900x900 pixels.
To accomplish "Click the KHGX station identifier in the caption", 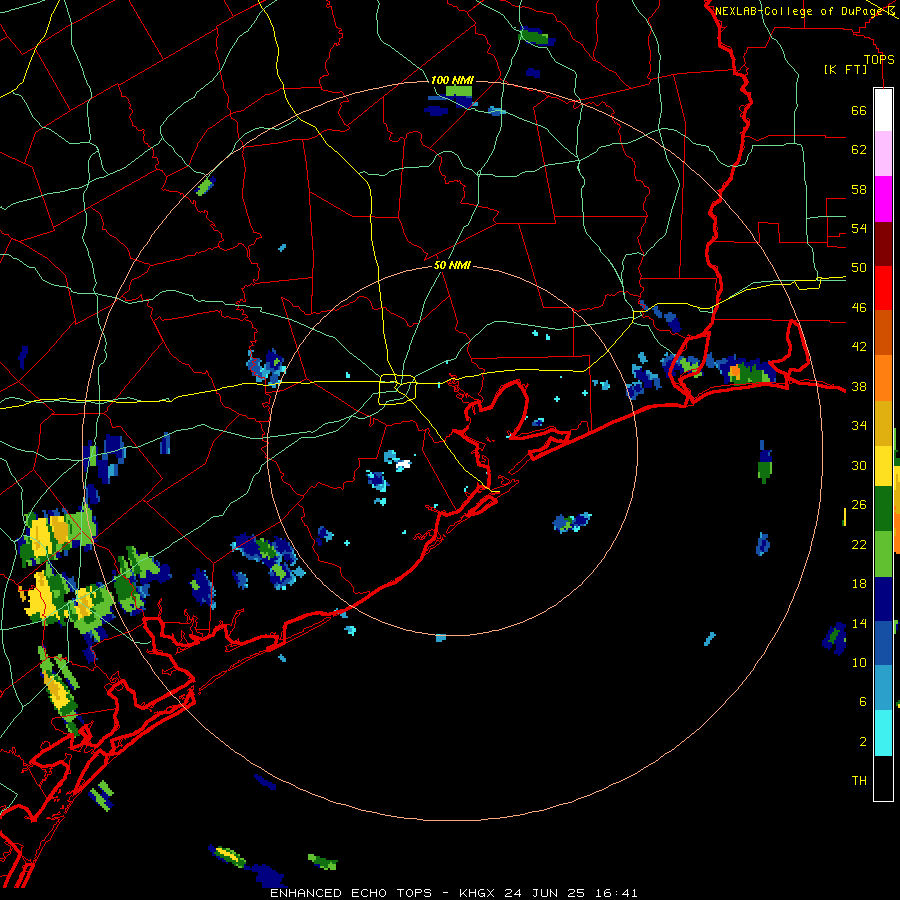I will (x=477, y=893).
